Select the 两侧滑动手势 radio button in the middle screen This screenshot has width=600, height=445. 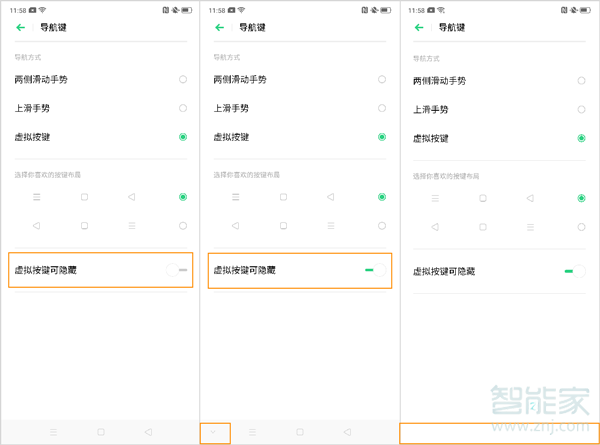382,79
